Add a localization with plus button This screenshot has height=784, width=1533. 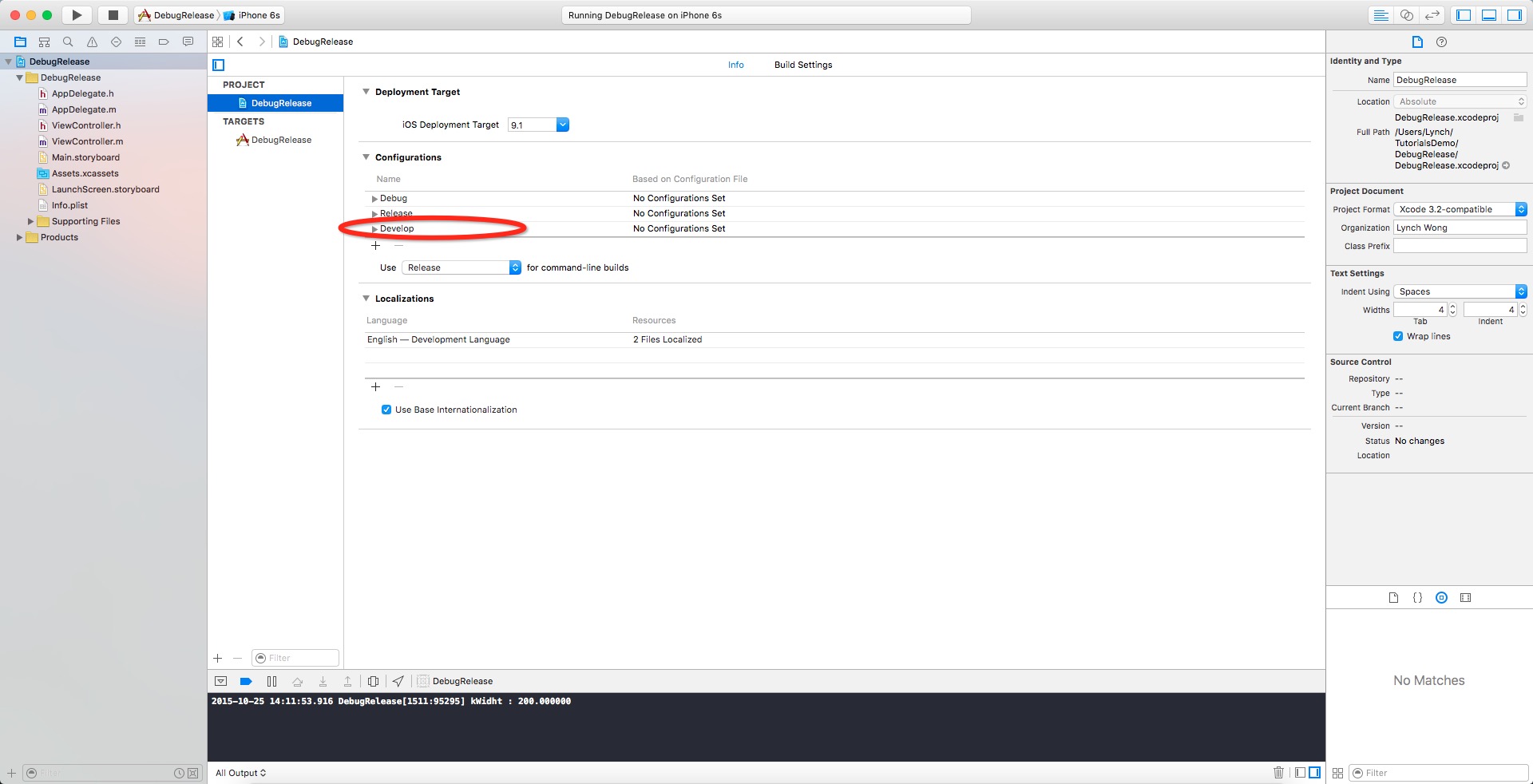point(375,387)
